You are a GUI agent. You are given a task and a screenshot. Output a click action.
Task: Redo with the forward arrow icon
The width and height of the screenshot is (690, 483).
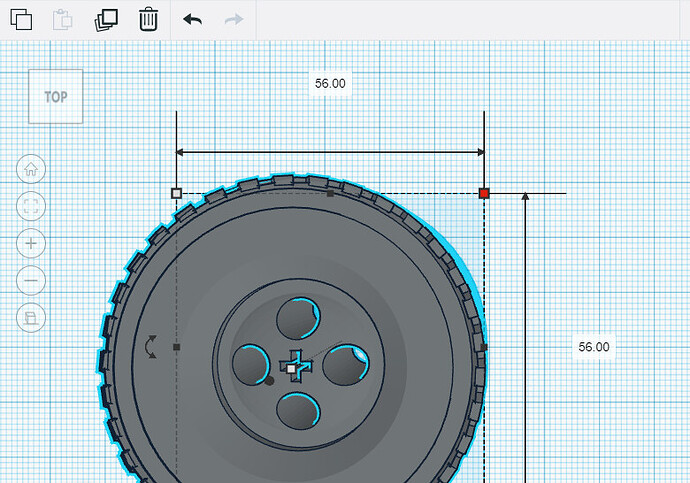(x=234, y=19)
